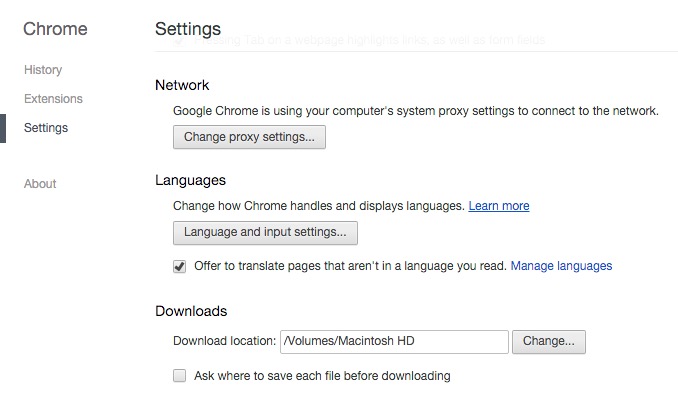
Task: Uncheck Offer to translate pages checkbox
Action: click(x=179, y=266)
